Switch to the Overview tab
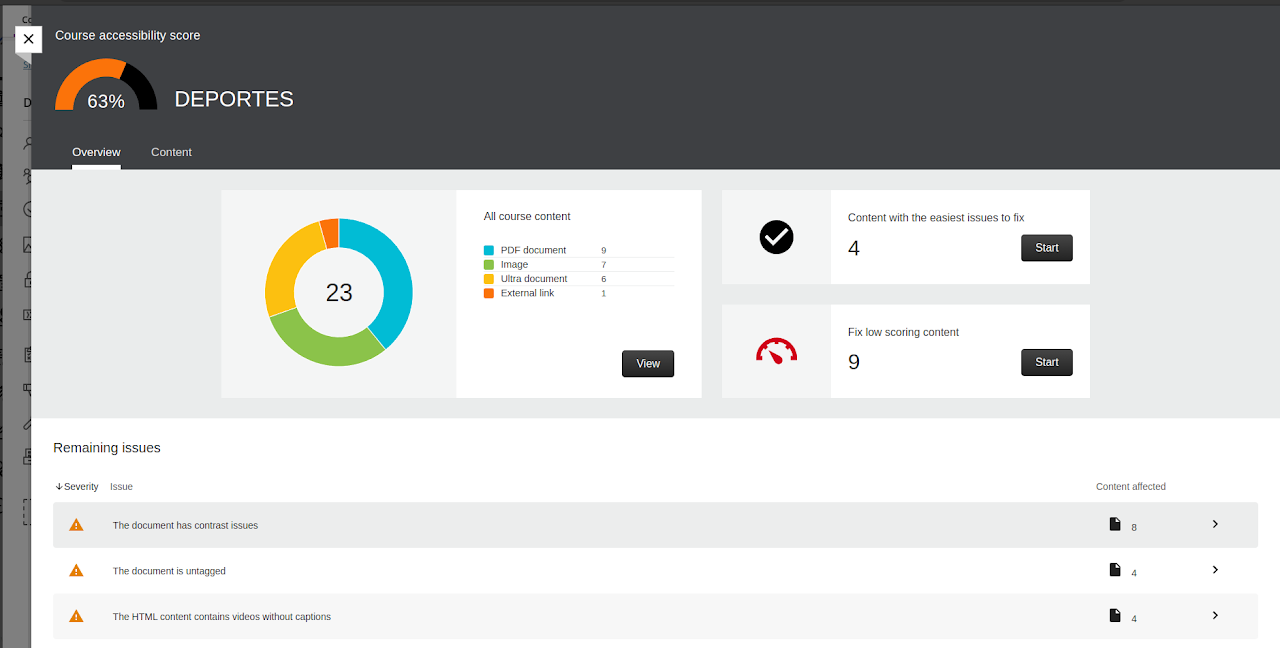 (96, 152)
